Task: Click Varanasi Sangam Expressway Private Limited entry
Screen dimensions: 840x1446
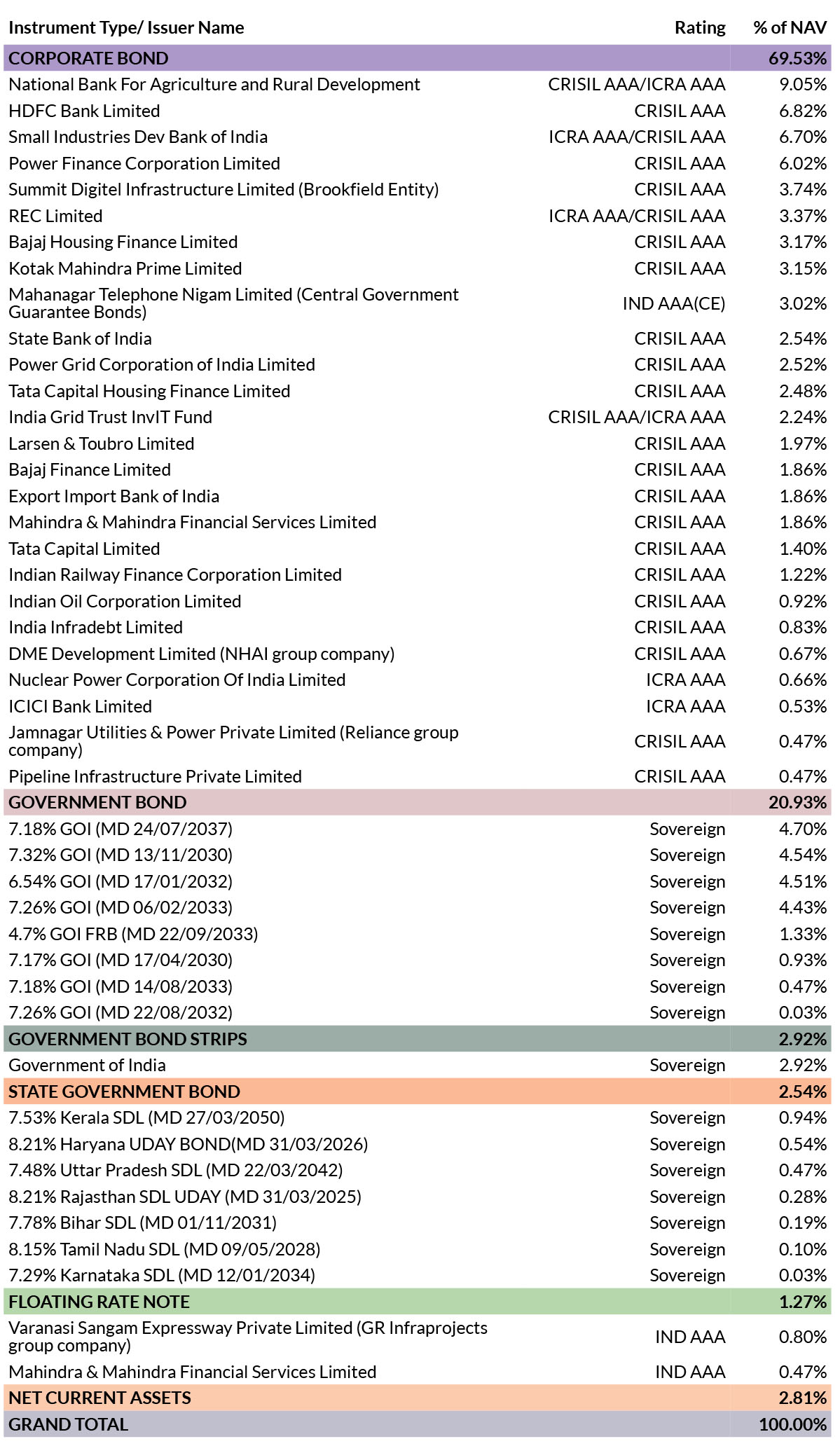Action: click(248, 1337)
